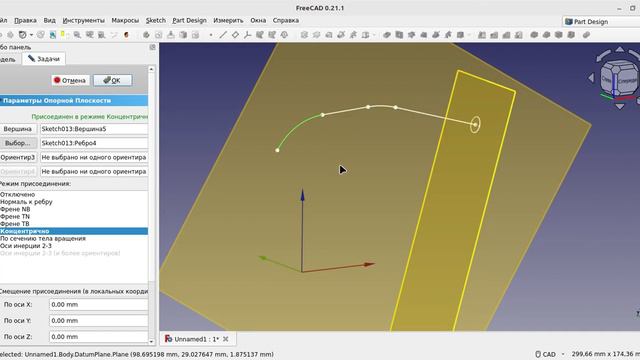Open the Sketch menu

156,20
